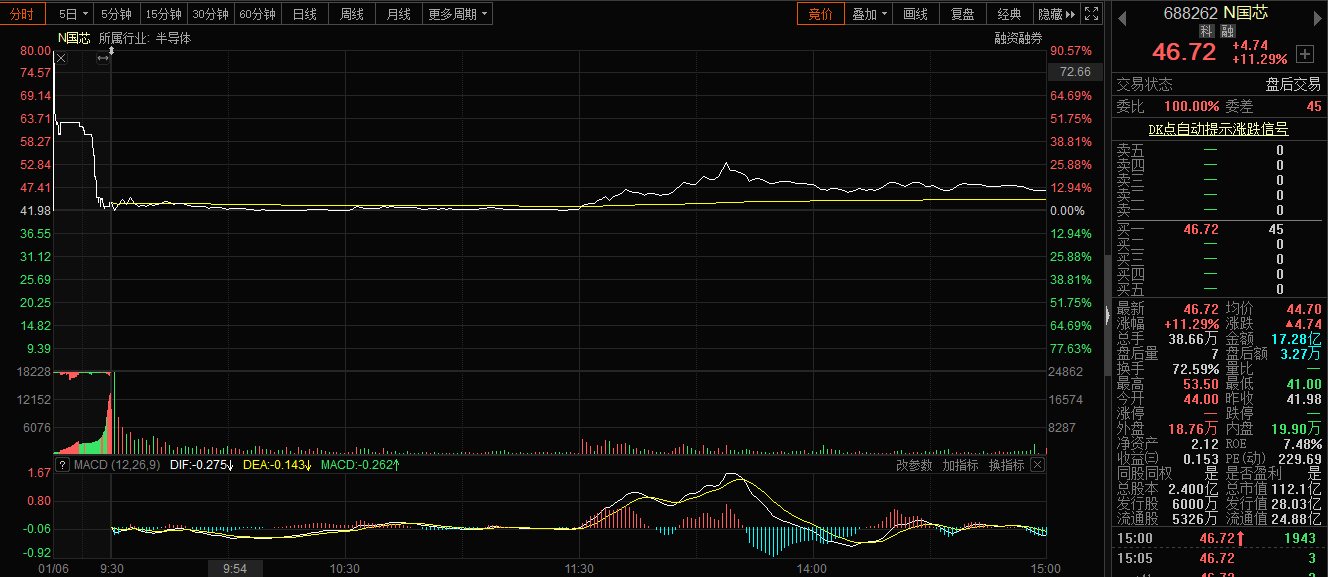Open the 5日 multi-day dropdown
1328x577 pixels.
[x=73, y=14]
